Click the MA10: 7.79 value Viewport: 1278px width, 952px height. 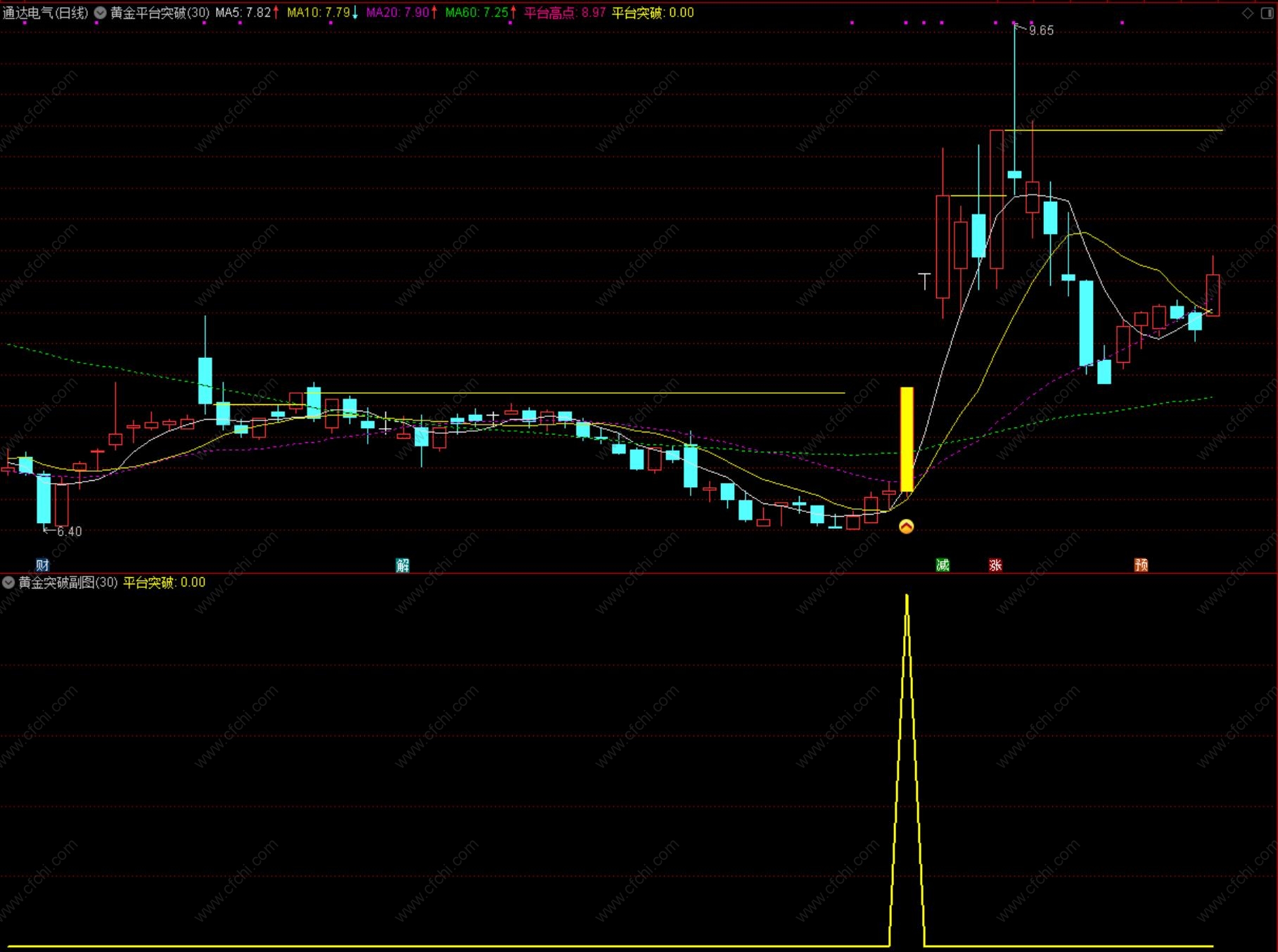click(319, 13)
